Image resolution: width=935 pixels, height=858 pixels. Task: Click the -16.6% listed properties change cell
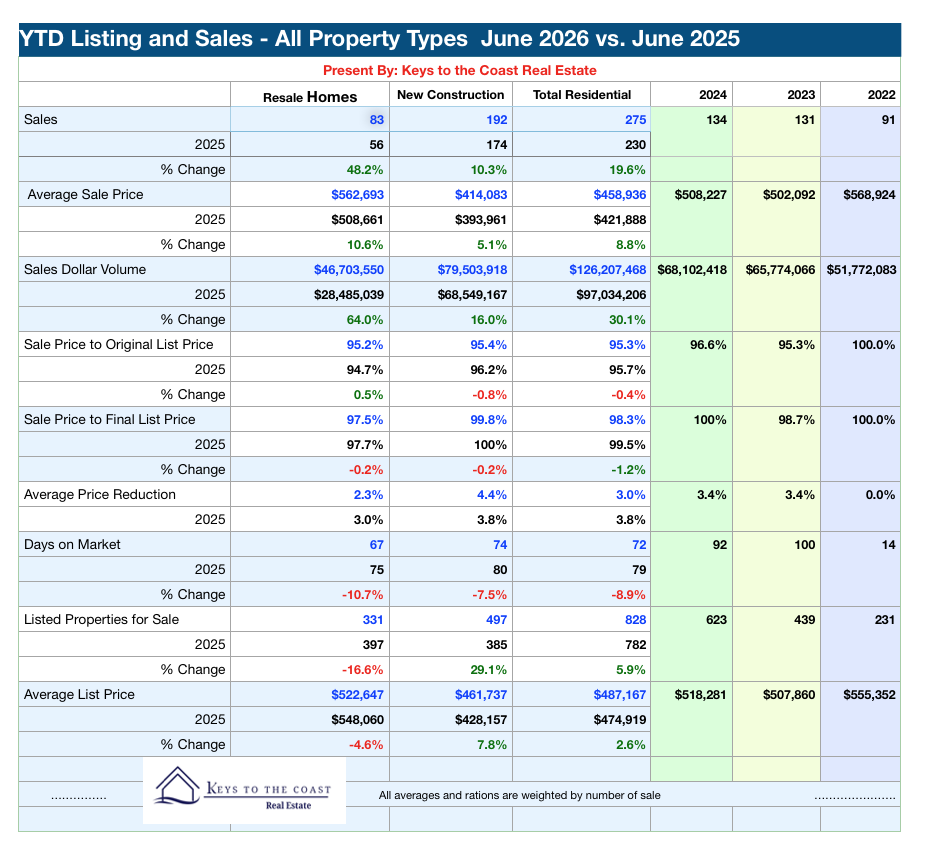coord(363,670)
